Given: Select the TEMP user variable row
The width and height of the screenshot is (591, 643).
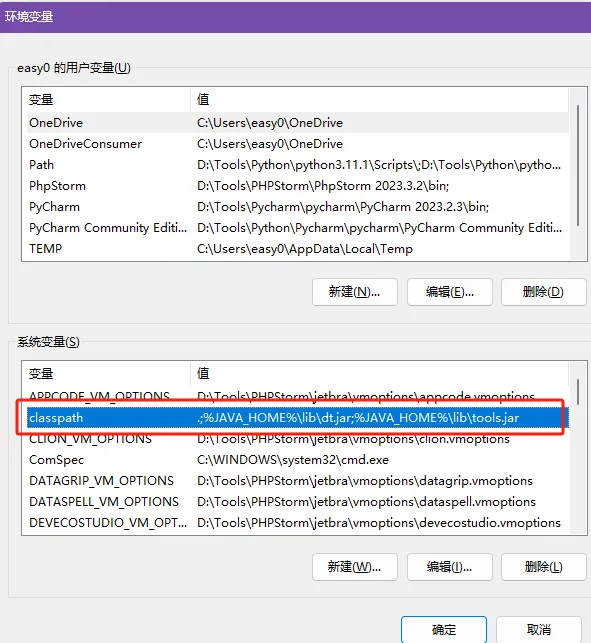Looking at the screenshot, I should click(x=298, y=249).
